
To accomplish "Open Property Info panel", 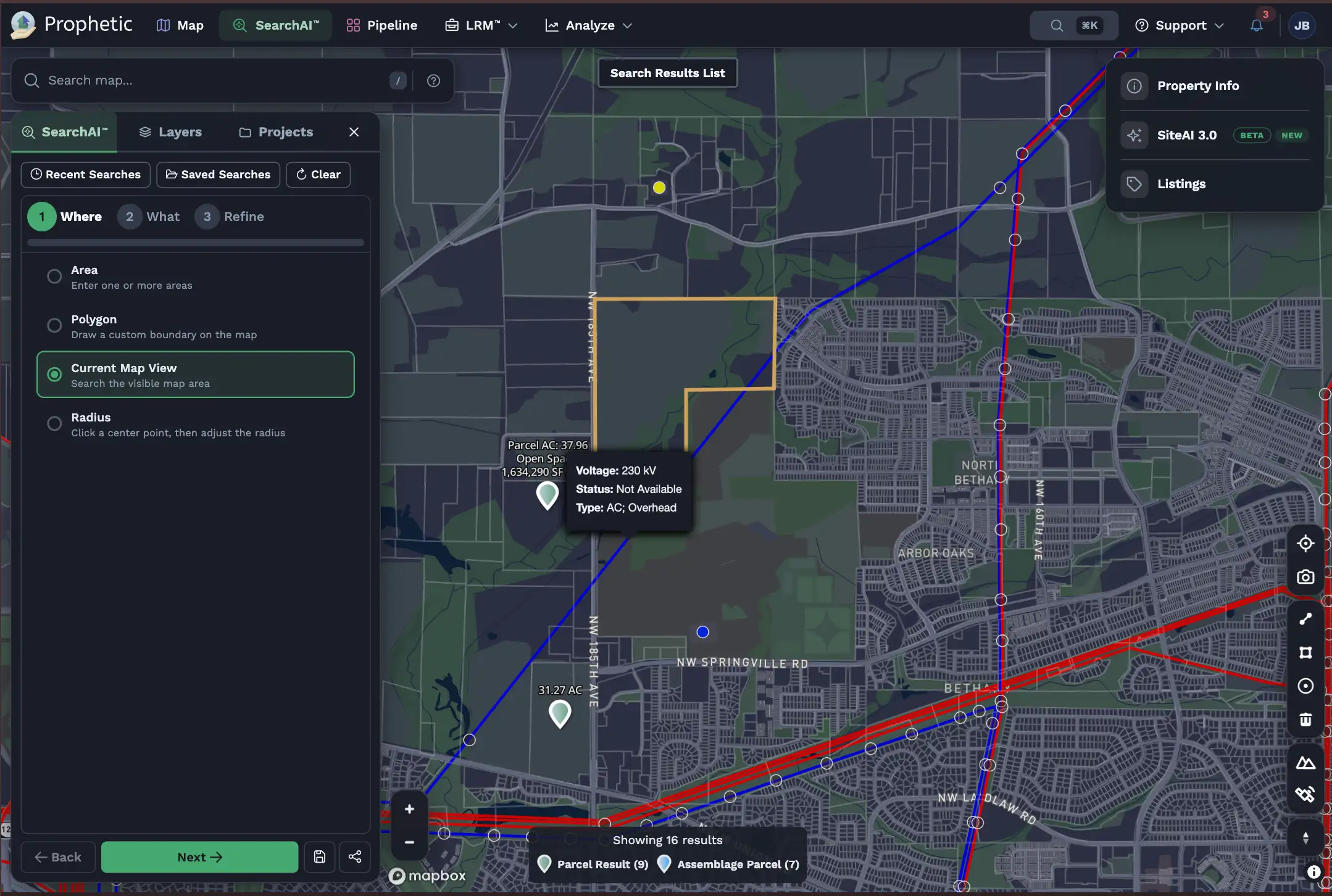I will point(1215,86).
